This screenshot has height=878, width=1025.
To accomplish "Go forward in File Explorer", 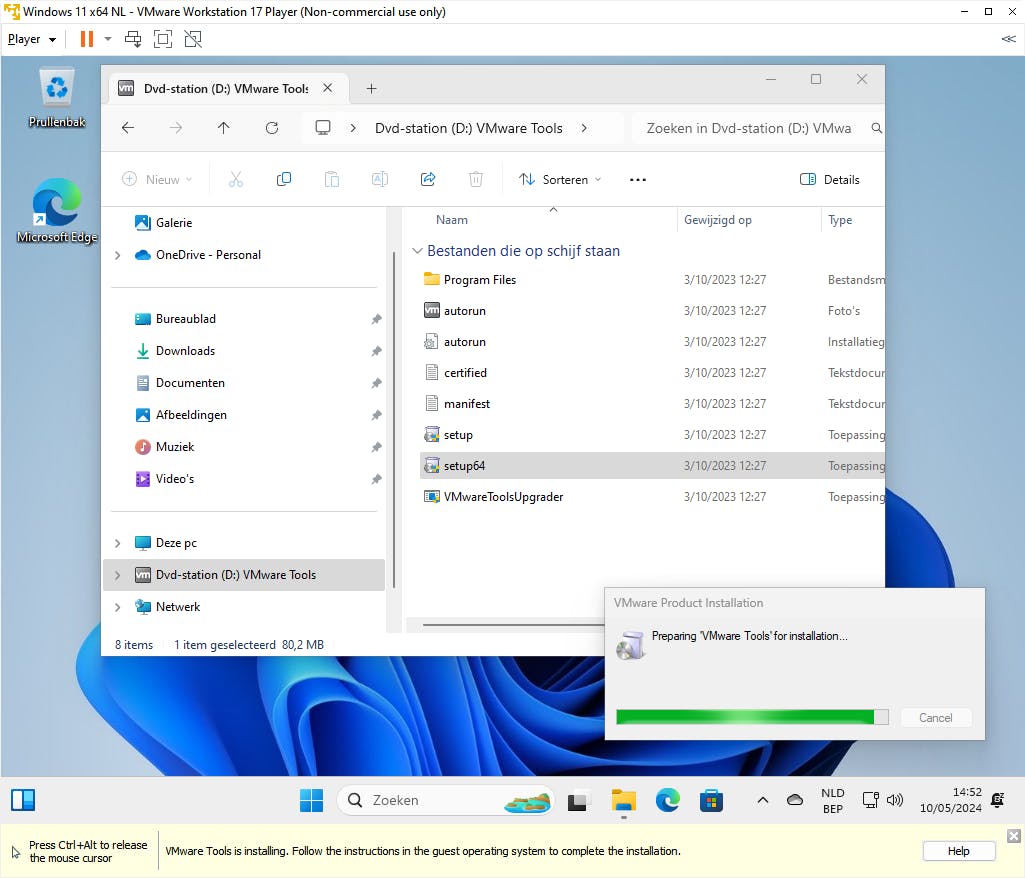I will [x=176, y=128].
